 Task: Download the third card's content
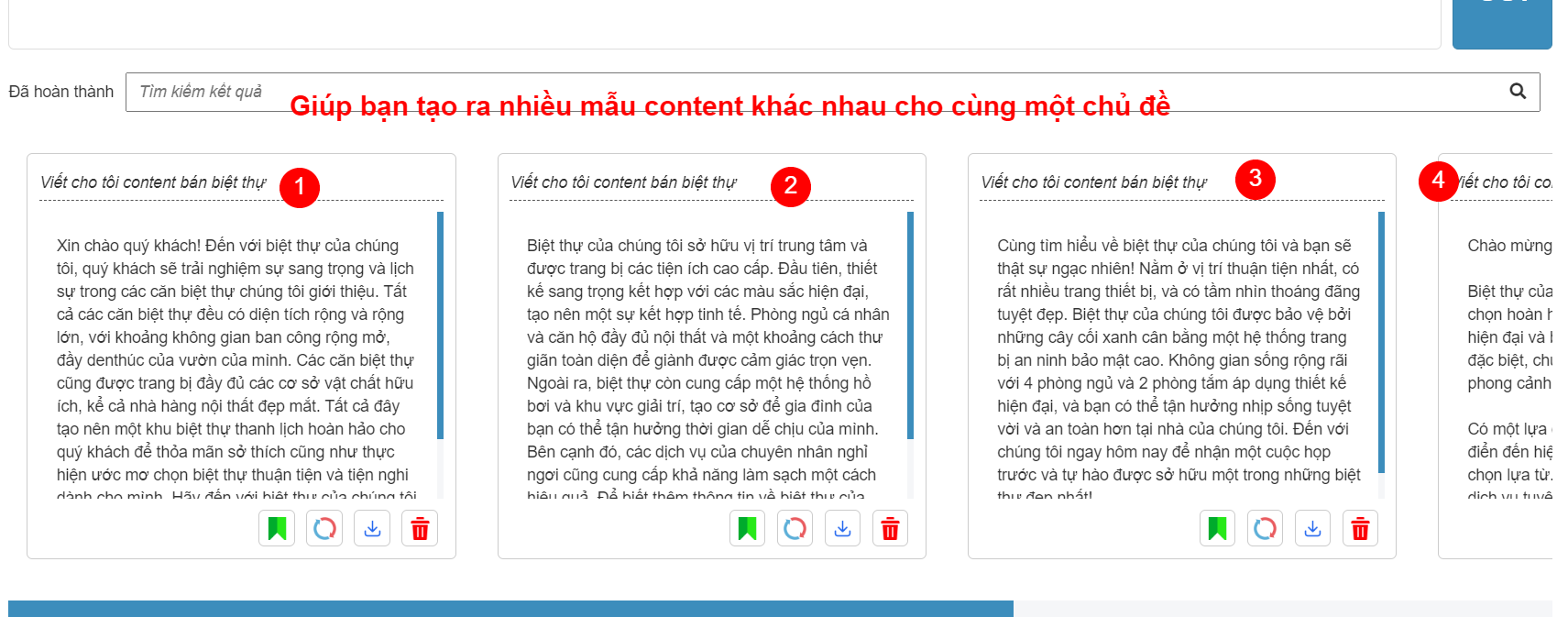point(1312,528)
